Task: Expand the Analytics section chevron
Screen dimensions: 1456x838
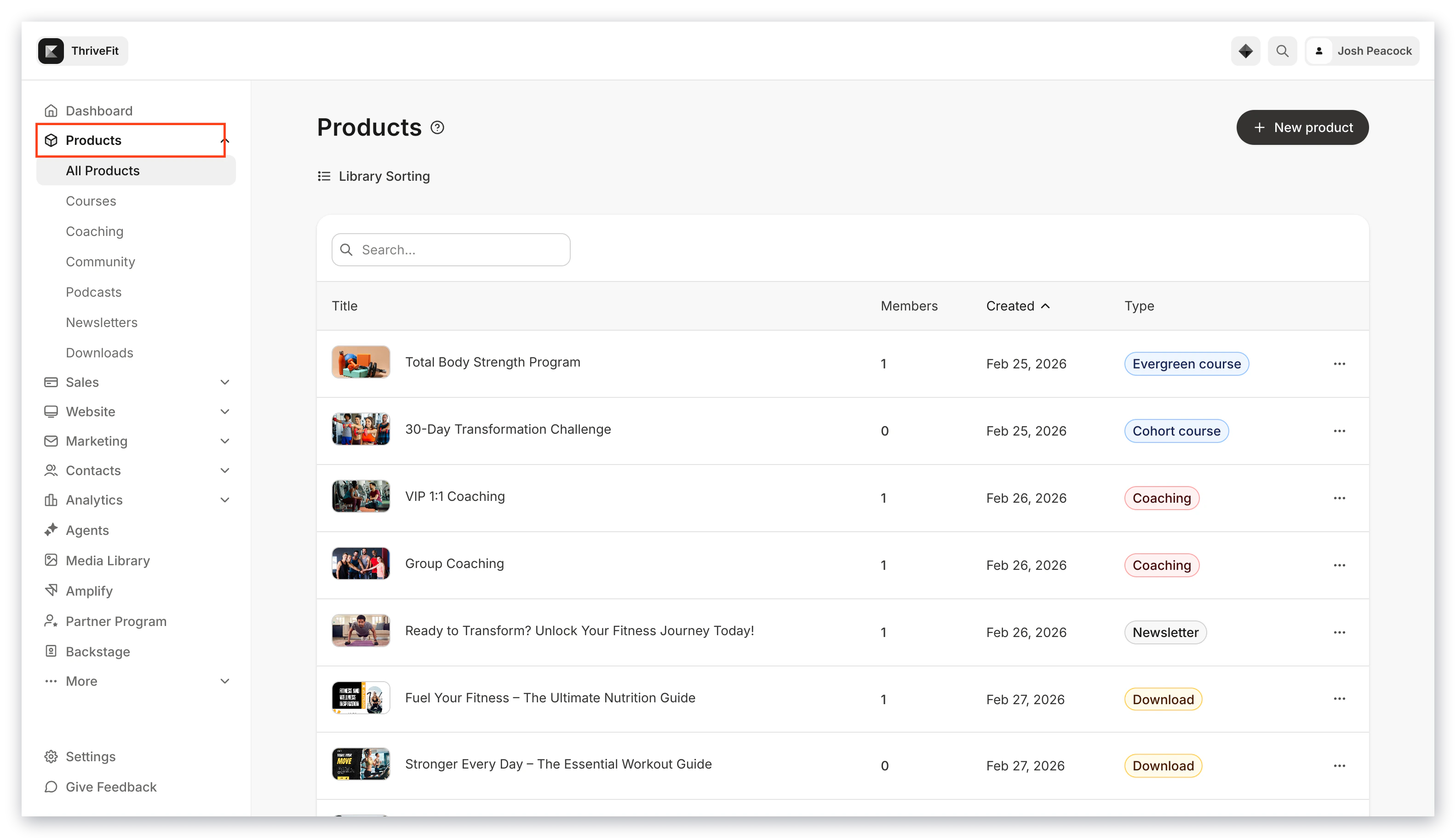Action: pos(225,499)
